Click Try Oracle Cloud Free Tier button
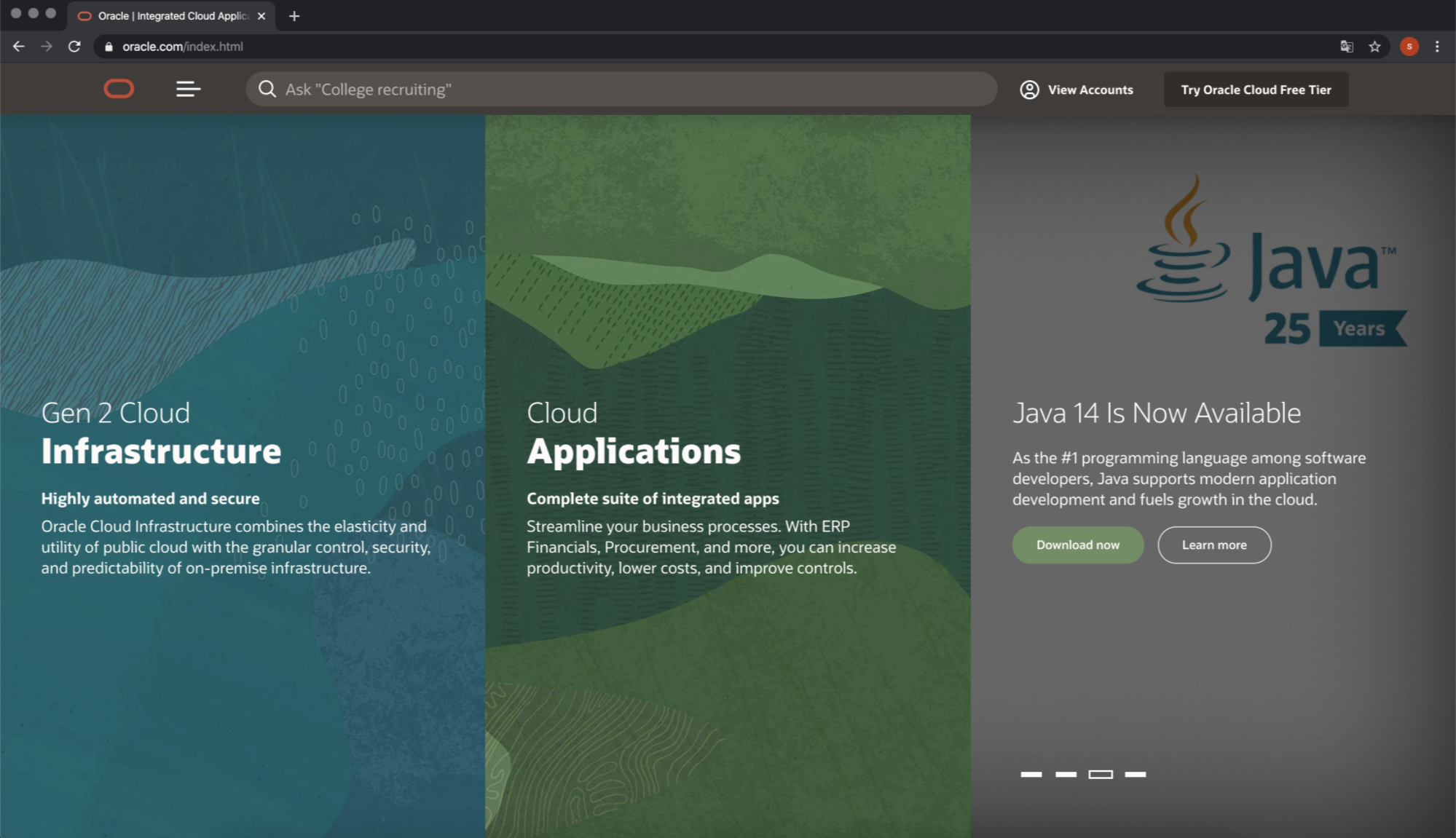 (x=1256, y=90)
